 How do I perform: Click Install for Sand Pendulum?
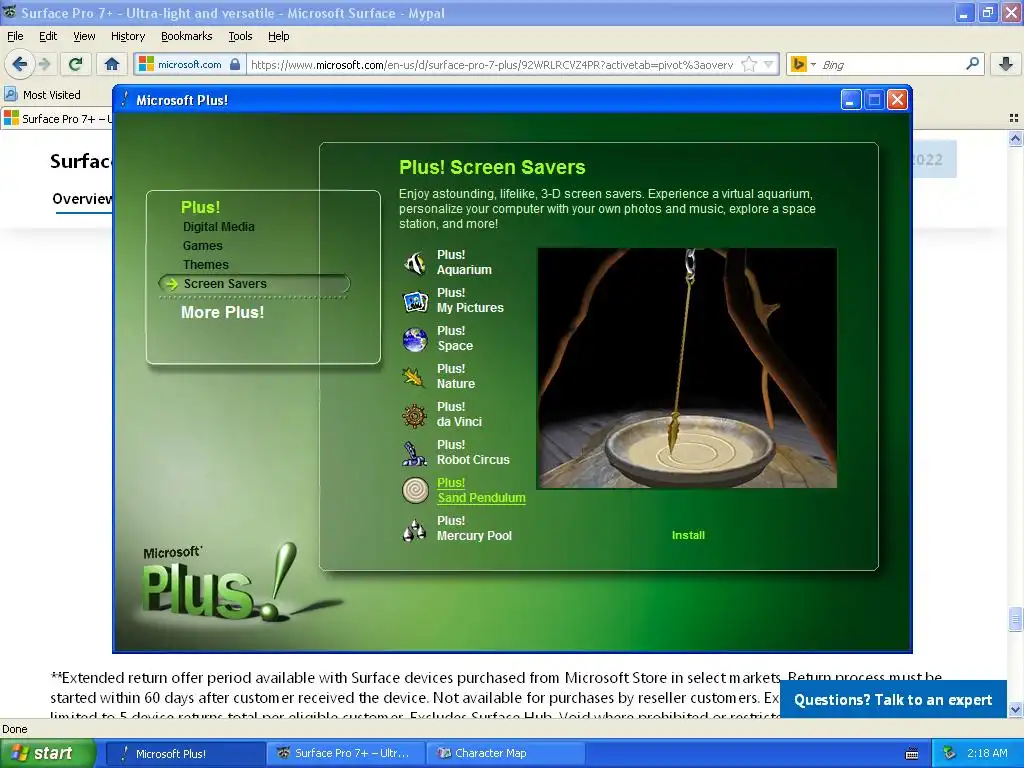click(x=688, y=535)
